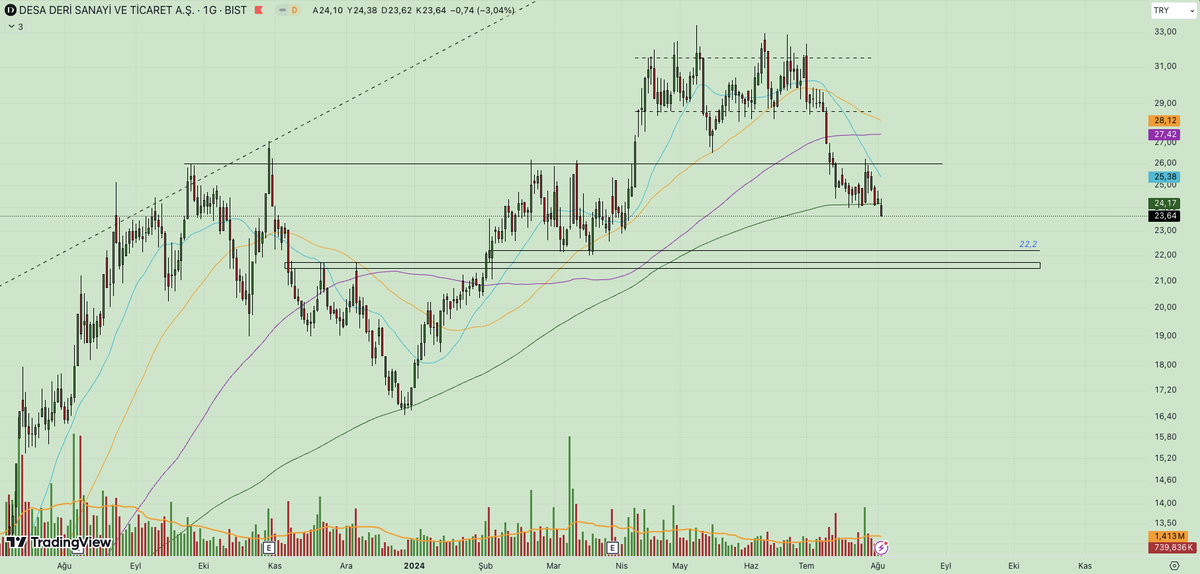Click the red flag icon beside BIST
This screenshot has height=574, width=1200.
(x=259, y=10)
